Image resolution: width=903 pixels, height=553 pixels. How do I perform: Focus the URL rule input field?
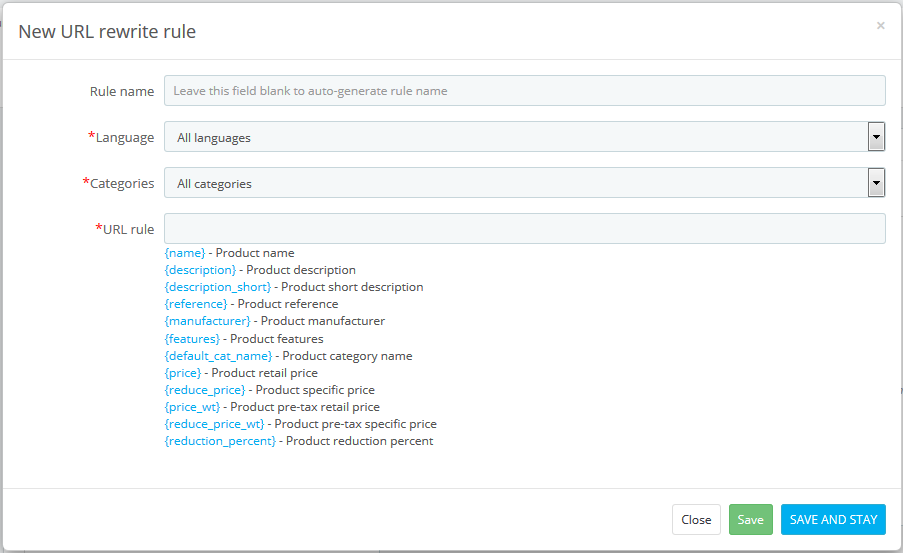(x=524, y=228)
